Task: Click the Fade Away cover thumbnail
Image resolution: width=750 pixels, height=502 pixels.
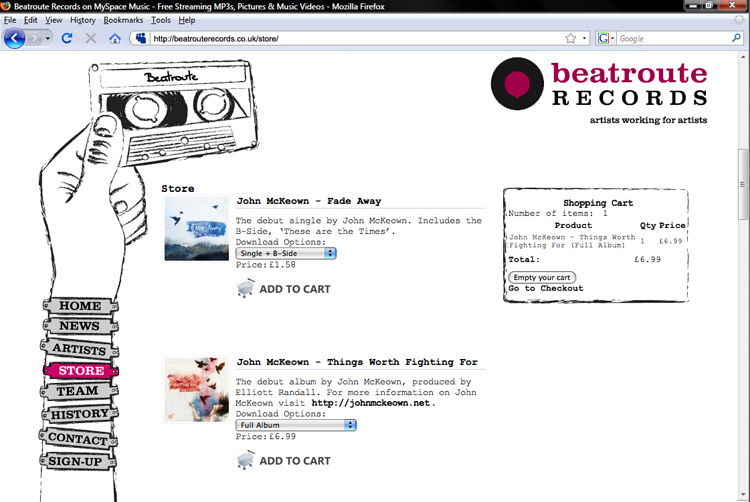Action: 197,229
